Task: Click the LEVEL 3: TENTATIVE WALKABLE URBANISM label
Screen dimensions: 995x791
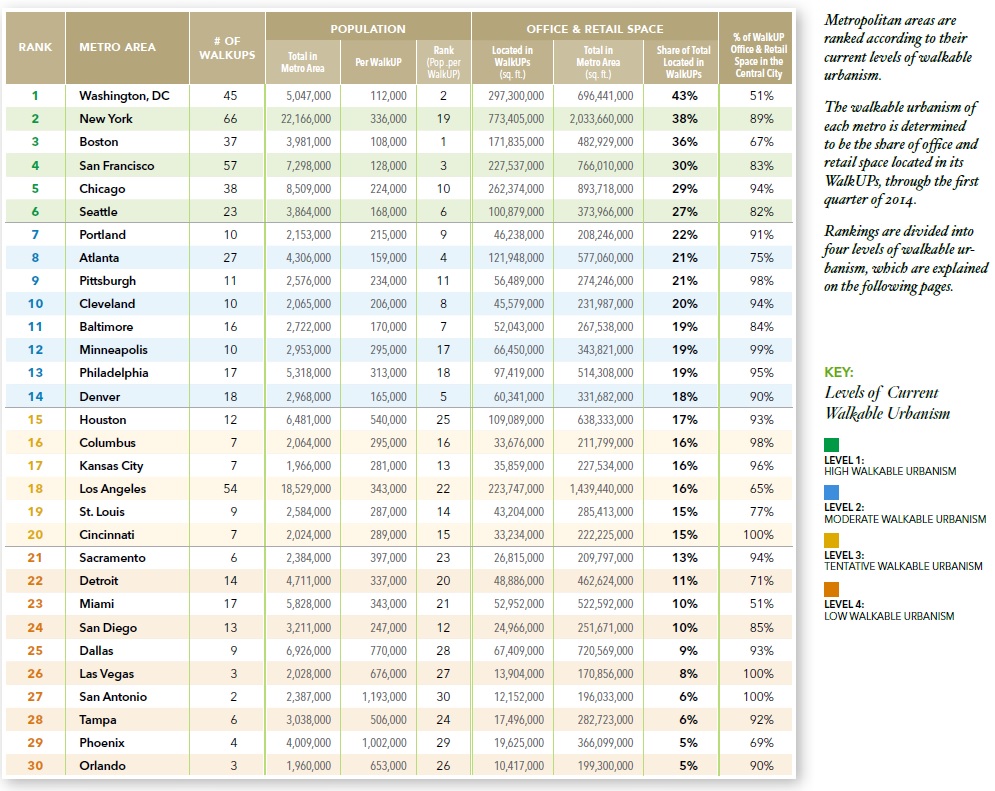Action: click(904, 561)
